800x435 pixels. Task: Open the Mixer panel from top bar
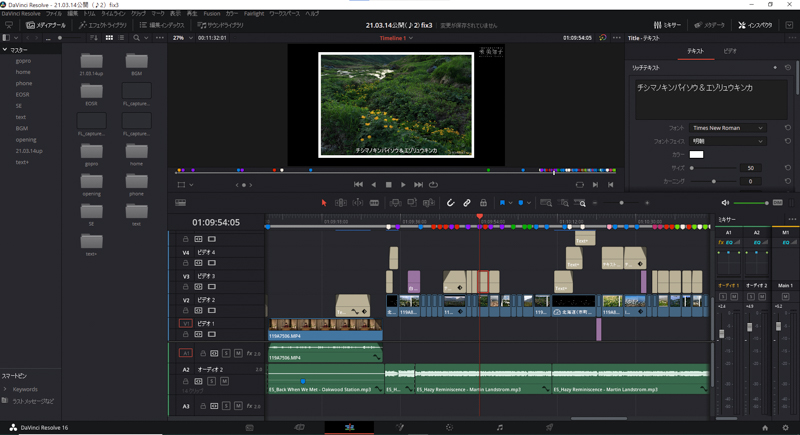[667, 25]
